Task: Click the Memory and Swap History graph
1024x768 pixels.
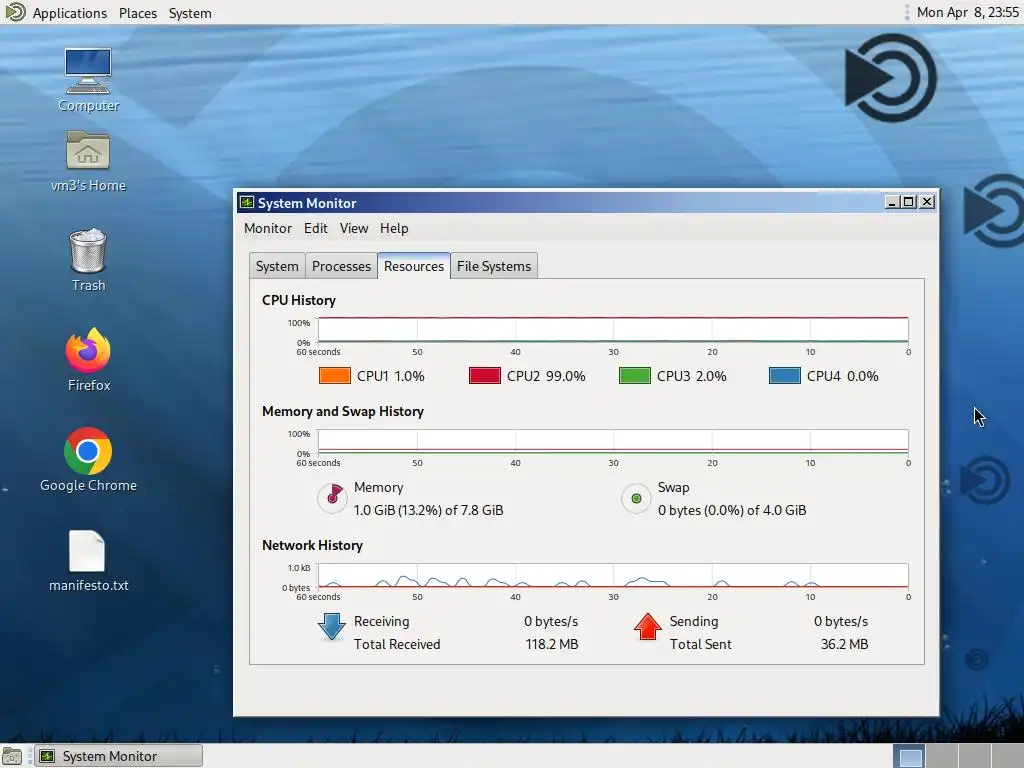Action: (613, 441)
